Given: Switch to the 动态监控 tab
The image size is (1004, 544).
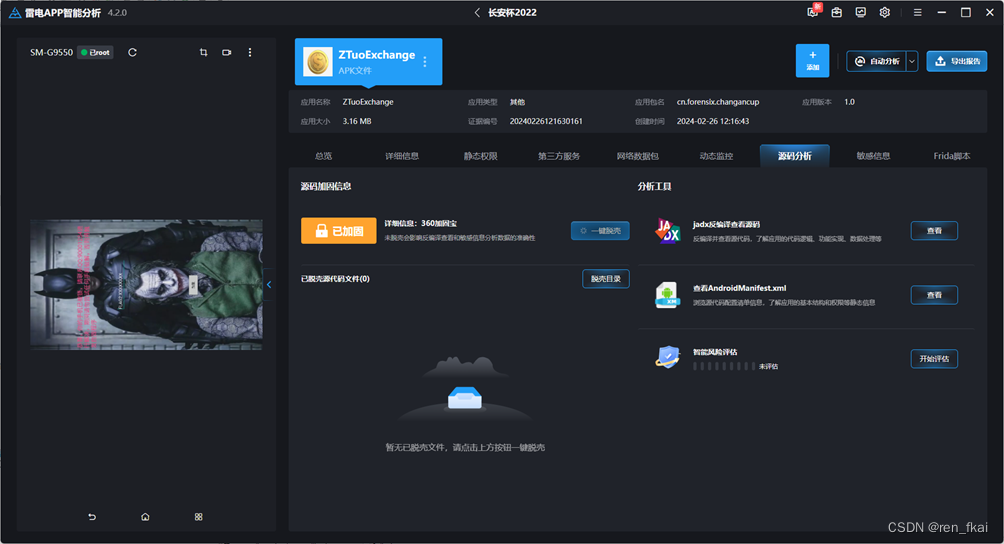Looking at the screenshot, I should pos(717,156).
